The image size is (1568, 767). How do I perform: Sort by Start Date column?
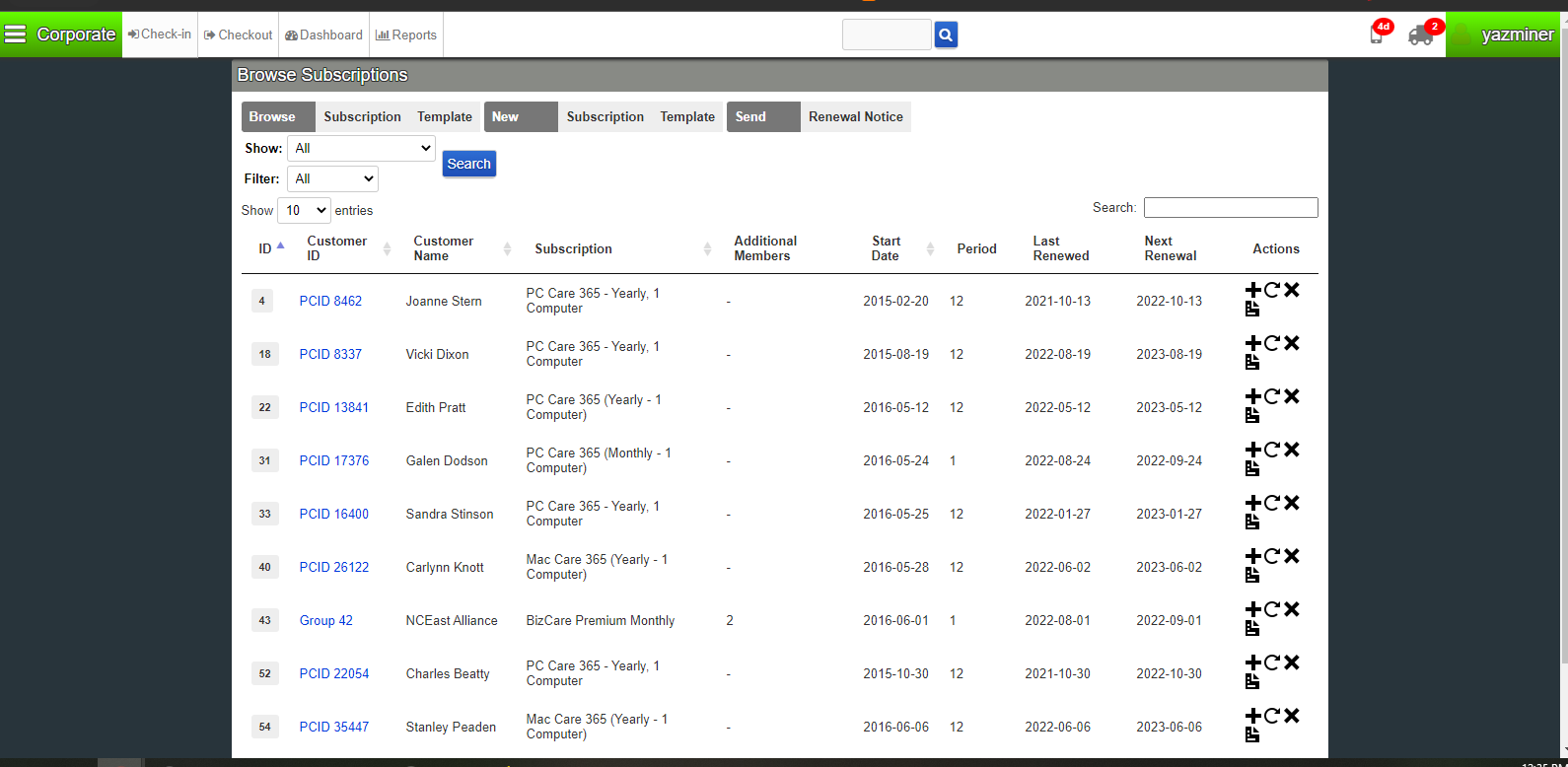886,248
